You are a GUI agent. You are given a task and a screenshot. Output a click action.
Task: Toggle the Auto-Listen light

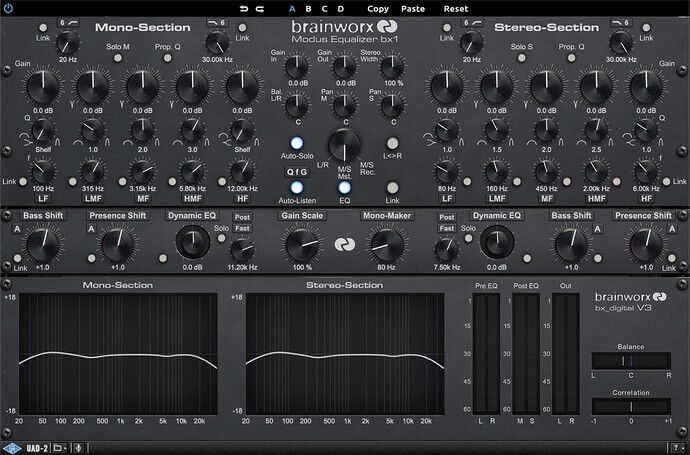coord(297,187)
